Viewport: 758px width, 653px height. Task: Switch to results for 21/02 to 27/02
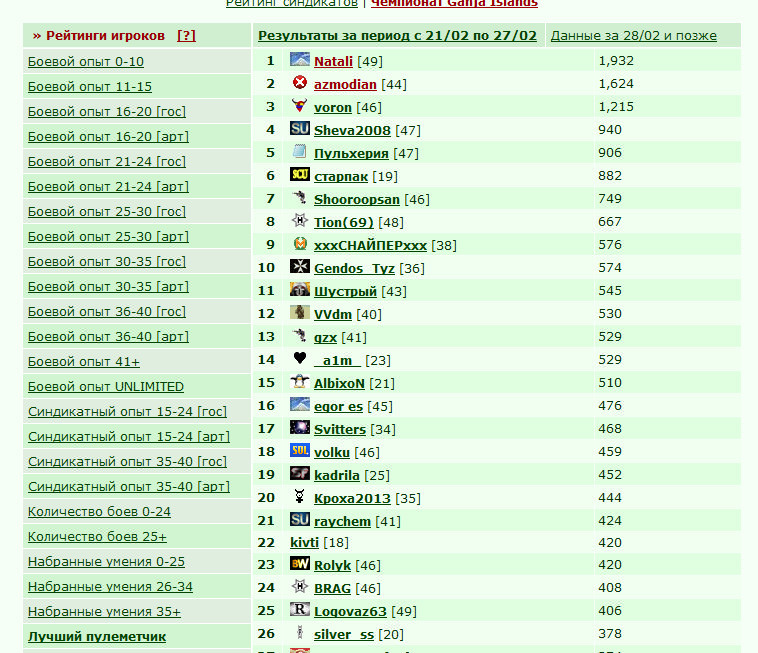click(x=397, y=36)
